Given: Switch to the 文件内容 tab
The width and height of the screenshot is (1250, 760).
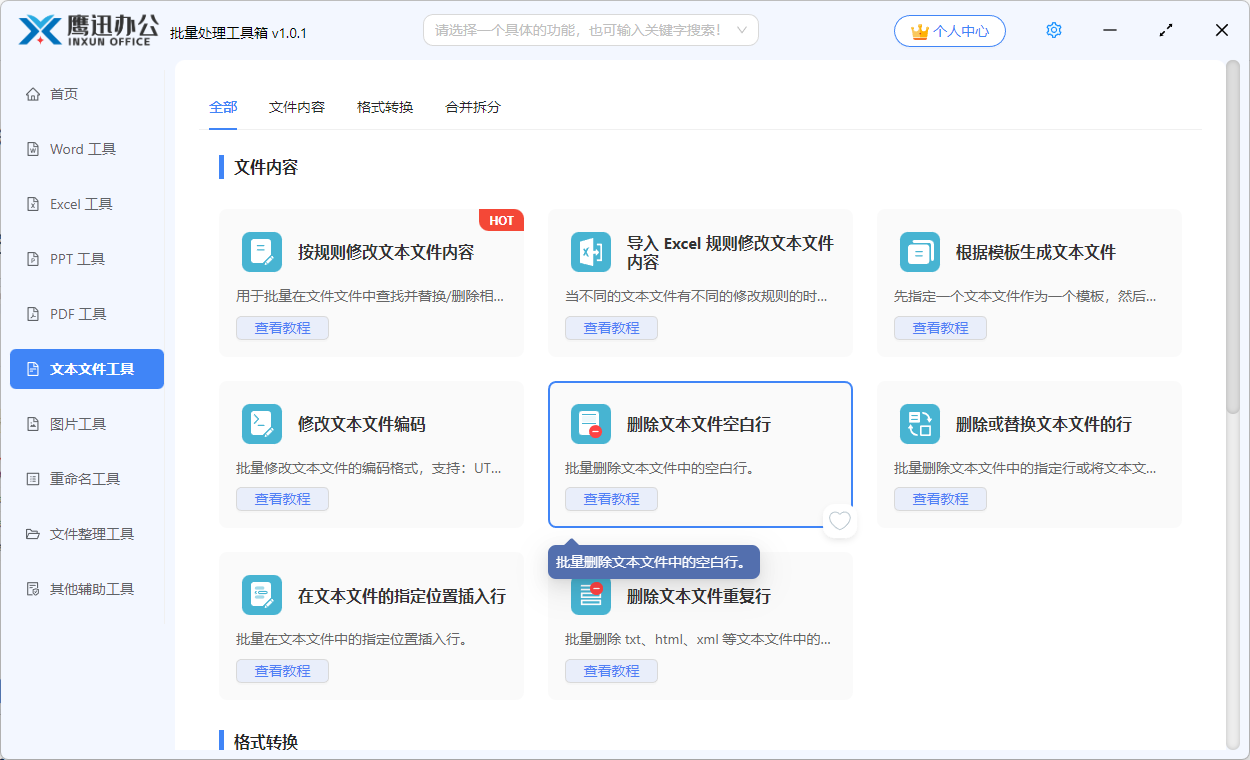Looking at the screenshot, I should 296,107.
